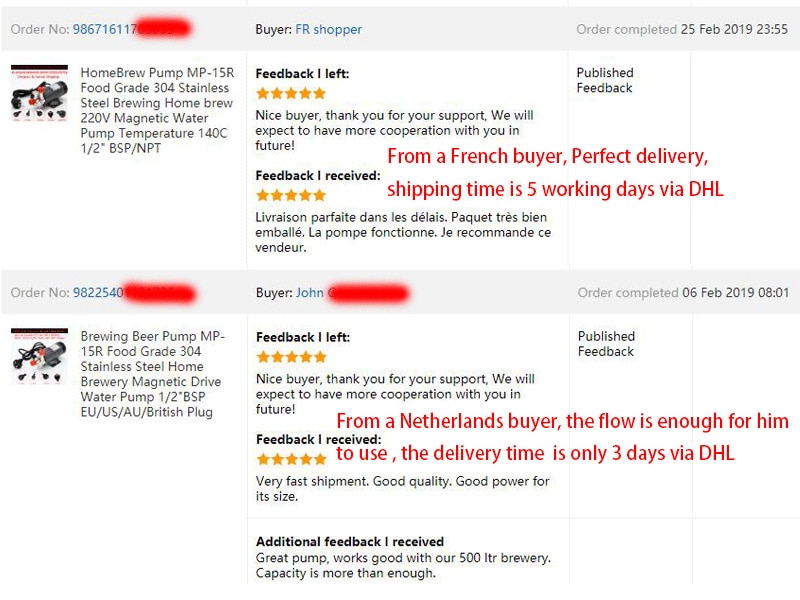The width and height of the screenshot is (800, 600).
Task: Open Brewing Beer Pump MP-15R product title
Action: pyautogui.click(x=153, y=374)
